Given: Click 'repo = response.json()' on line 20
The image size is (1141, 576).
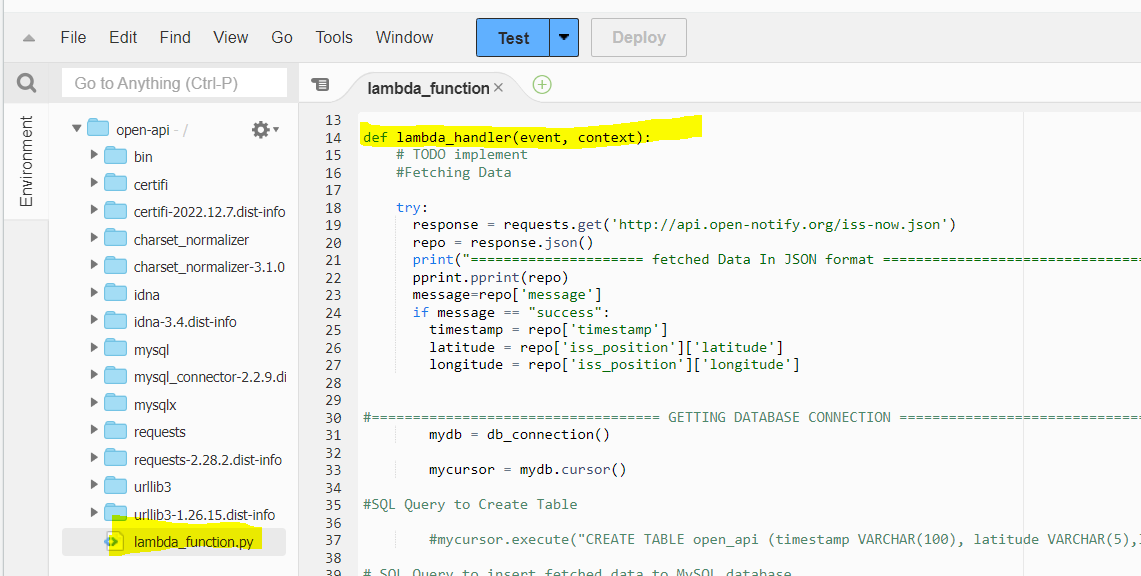Looking at the screenshot, I should [x=503, y=242].
